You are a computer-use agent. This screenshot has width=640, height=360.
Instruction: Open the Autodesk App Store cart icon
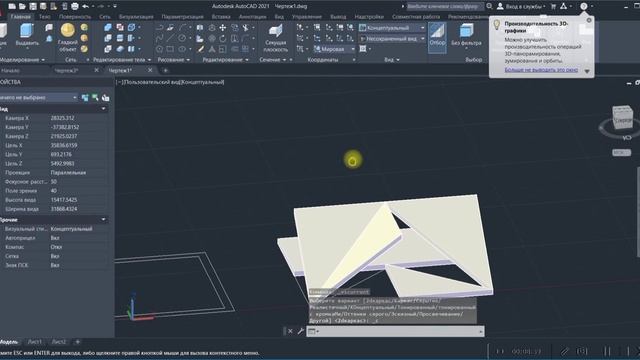point(553,6)
